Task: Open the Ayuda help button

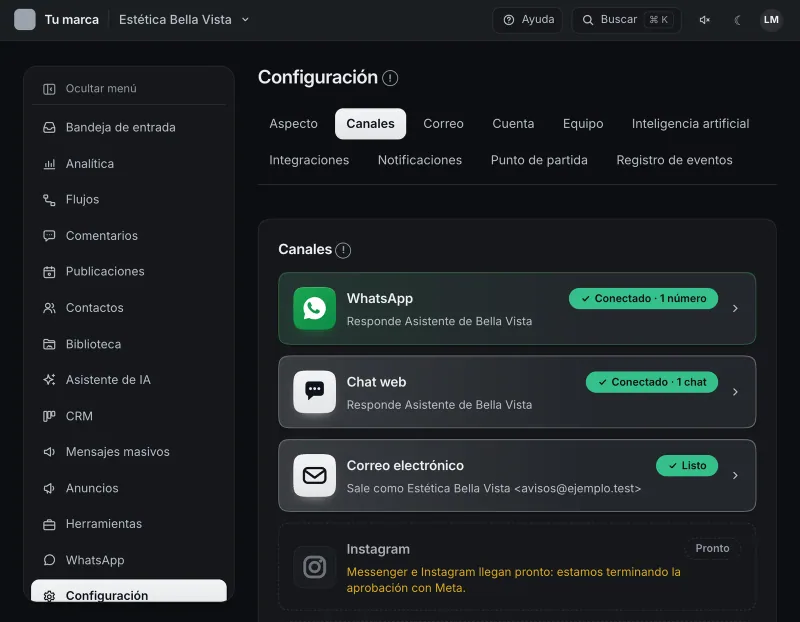Action: tap(528, 19)
